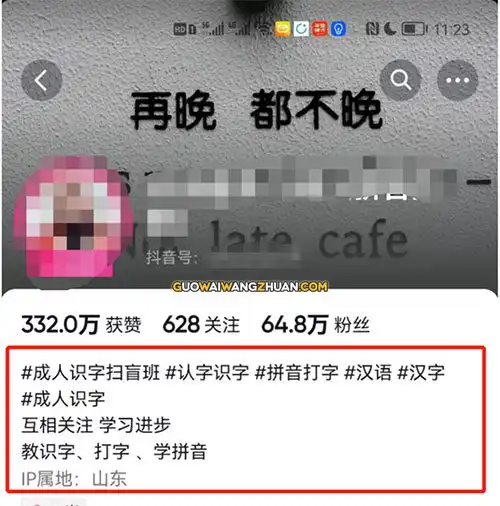Viewport: 500px width, 506px height.
Task: Tap the blue lightbulb status bar icon
Action: pyautogui.click(x=339, y=29)
